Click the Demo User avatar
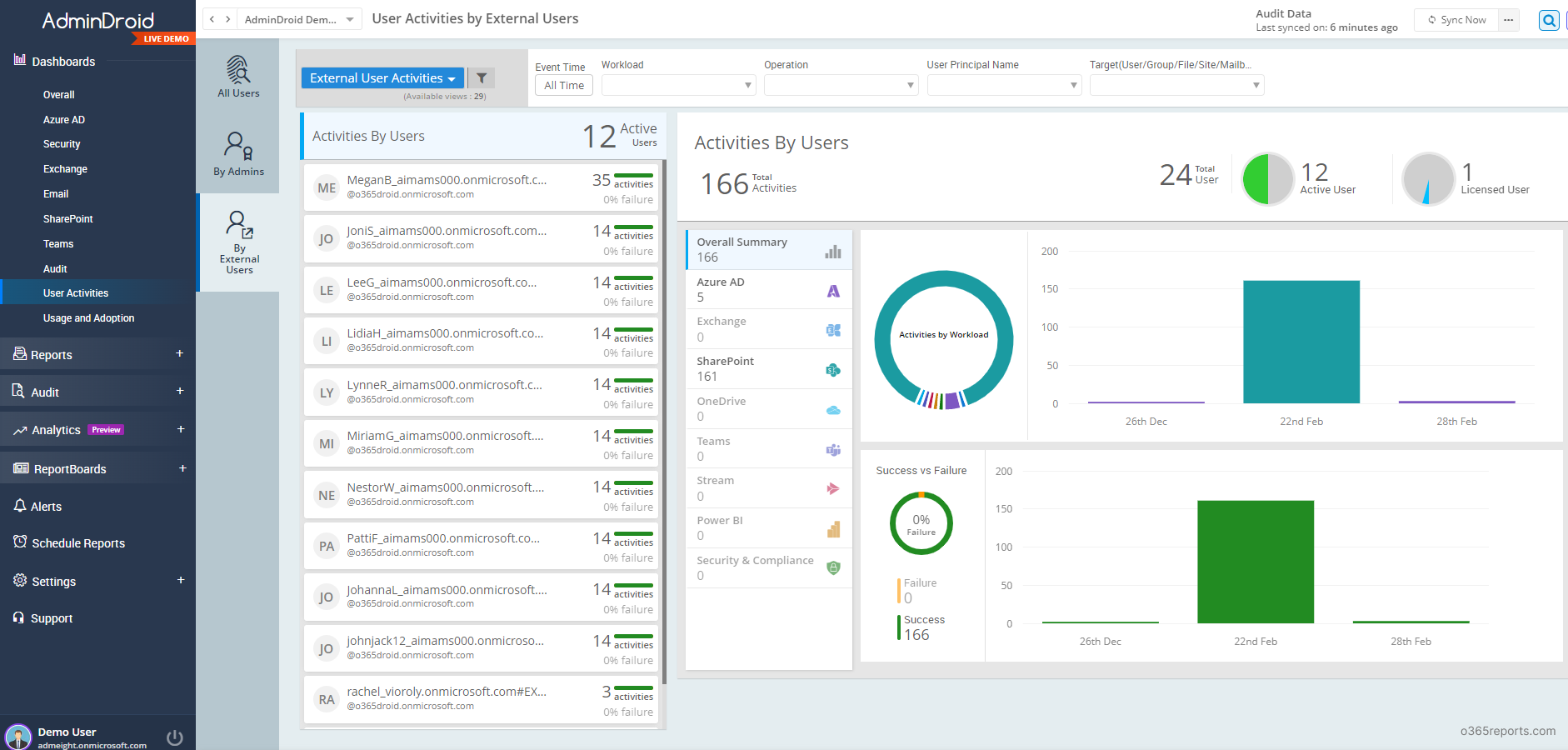 click(x=18, y=737)
